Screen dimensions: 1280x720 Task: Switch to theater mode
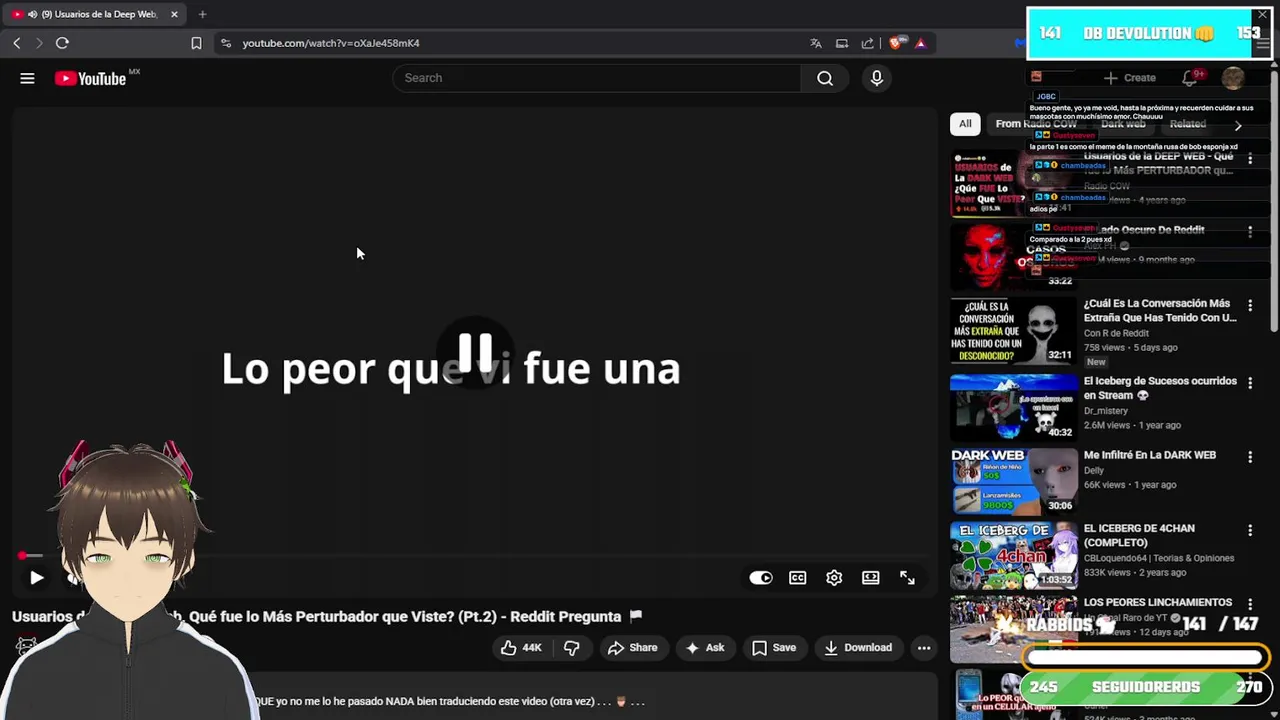(871, 577)
